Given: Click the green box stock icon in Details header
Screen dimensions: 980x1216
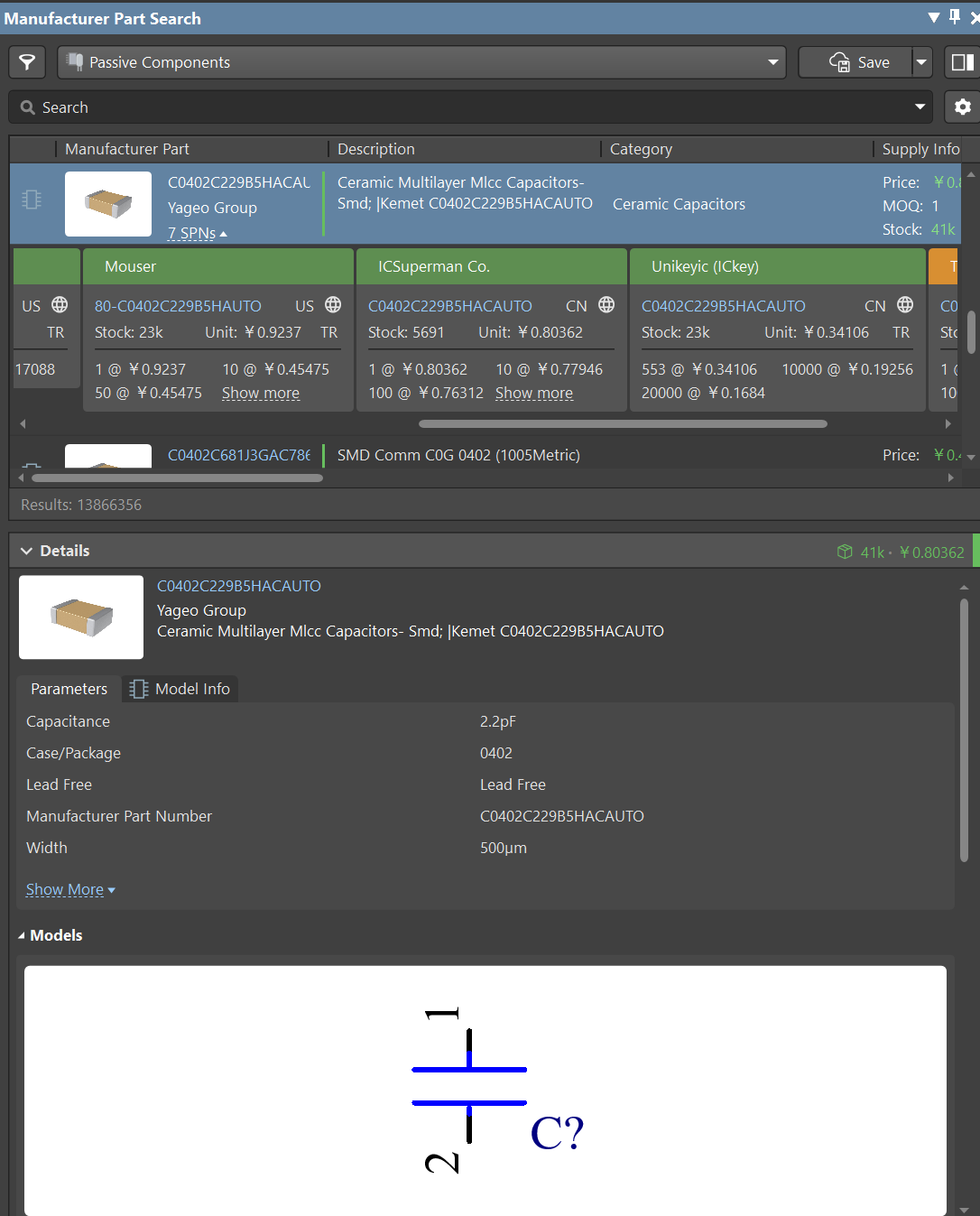Looking at the screenshot, I should click(845, 552).
